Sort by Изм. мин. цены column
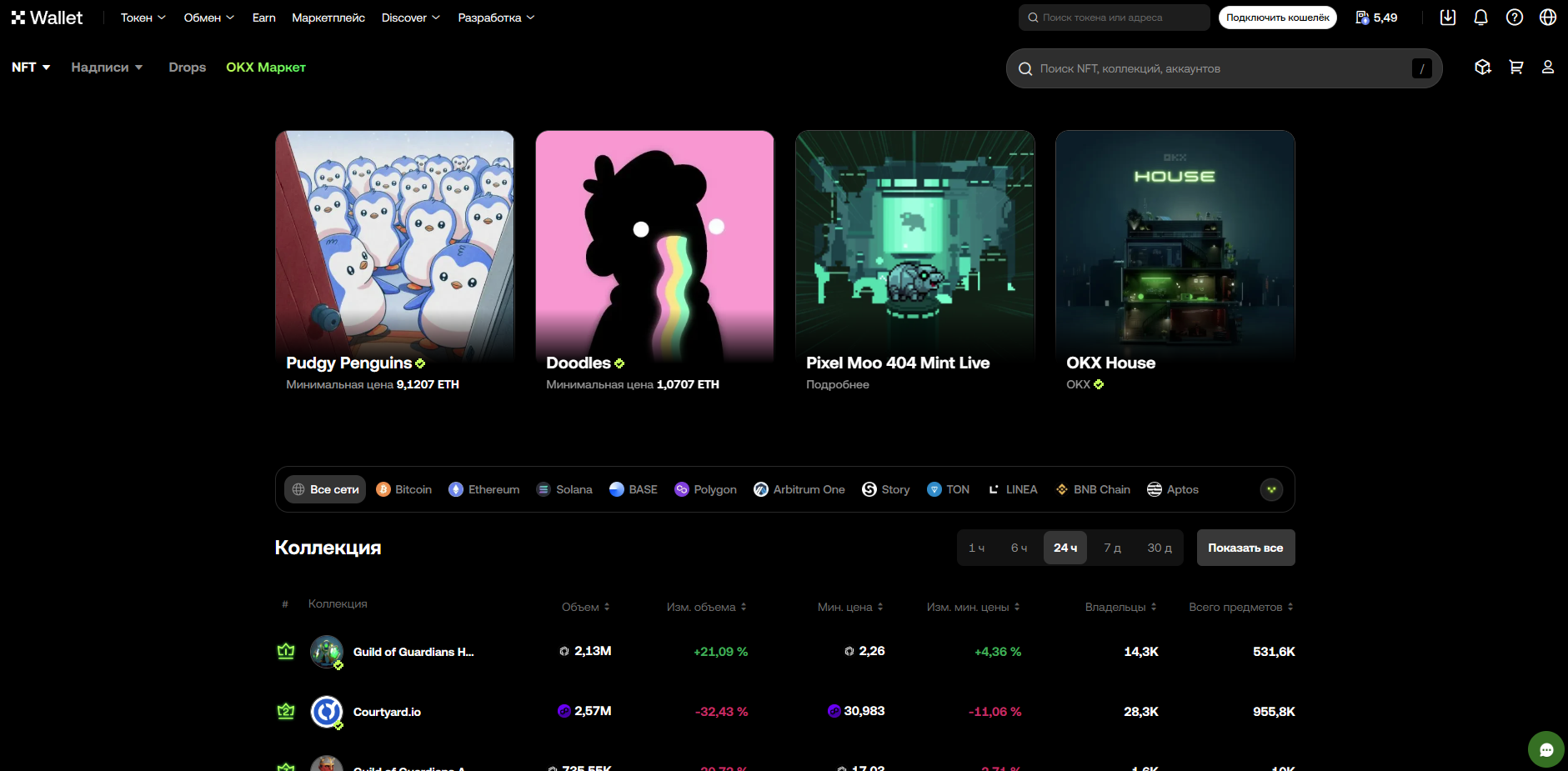 pos(974,607)
